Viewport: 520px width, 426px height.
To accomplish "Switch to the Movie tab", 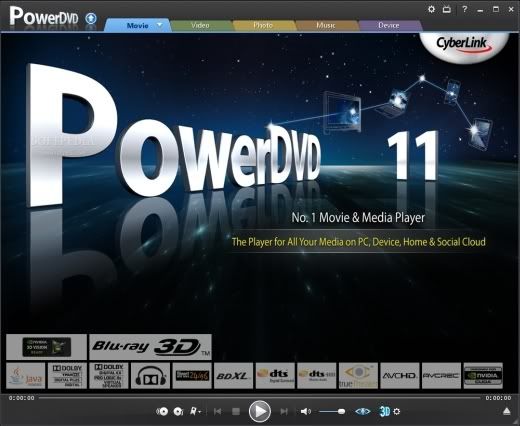I will 137,26.
